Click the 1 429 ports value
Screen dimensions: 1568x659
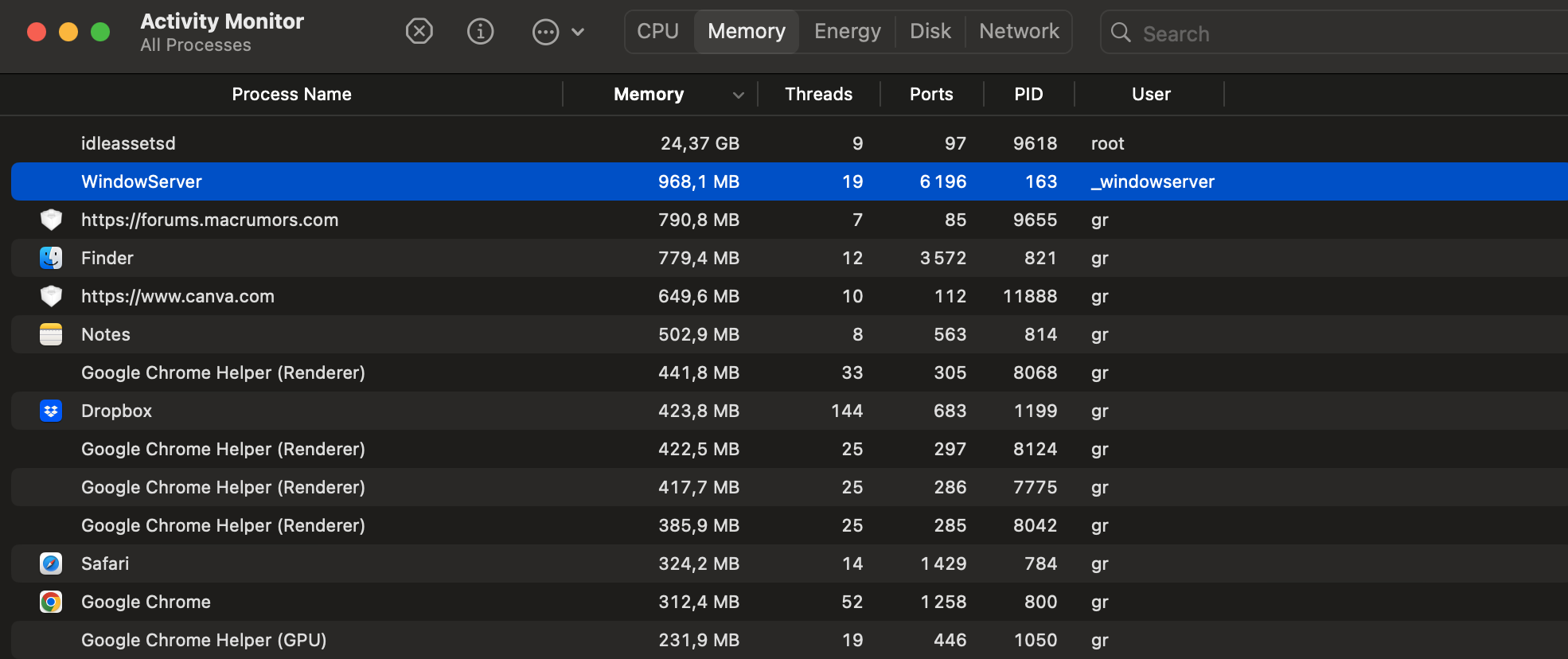pos(943,563)
